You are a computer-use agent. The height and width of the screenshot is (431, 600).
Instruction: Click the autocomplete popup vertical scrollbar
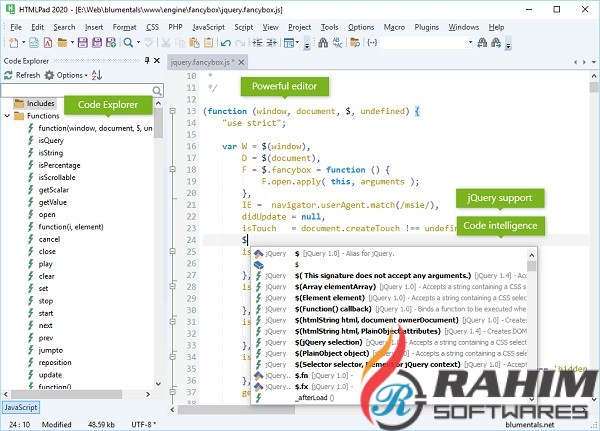(532, 327)
